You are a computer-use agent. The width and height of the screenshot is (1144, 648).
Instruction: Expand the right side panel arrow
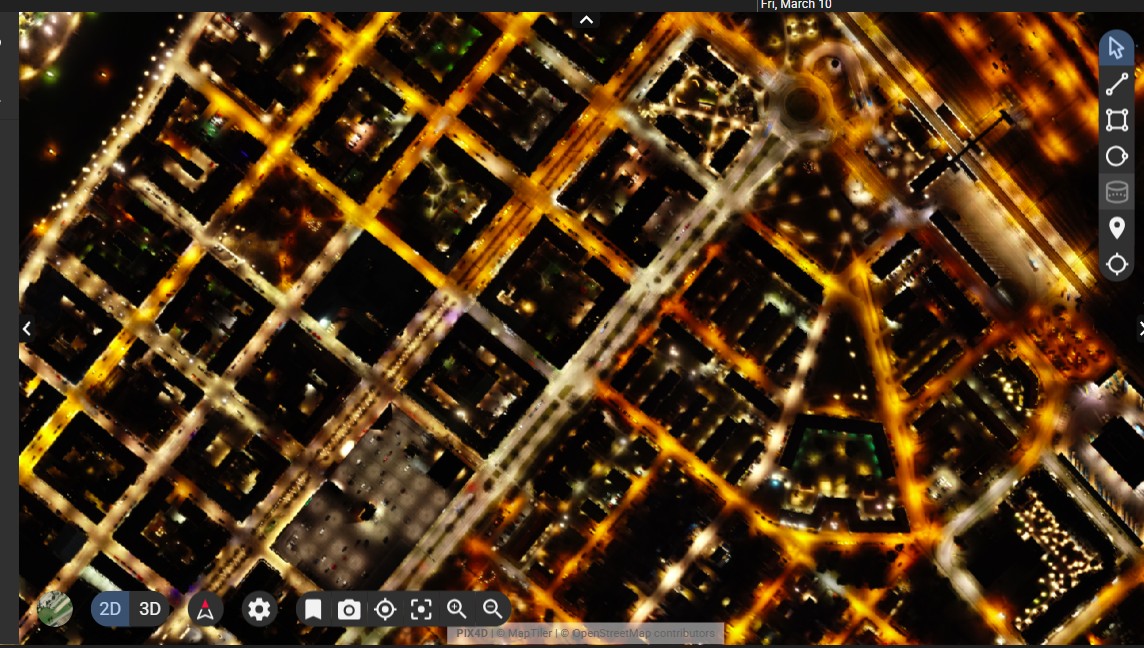coord(1139,328)
